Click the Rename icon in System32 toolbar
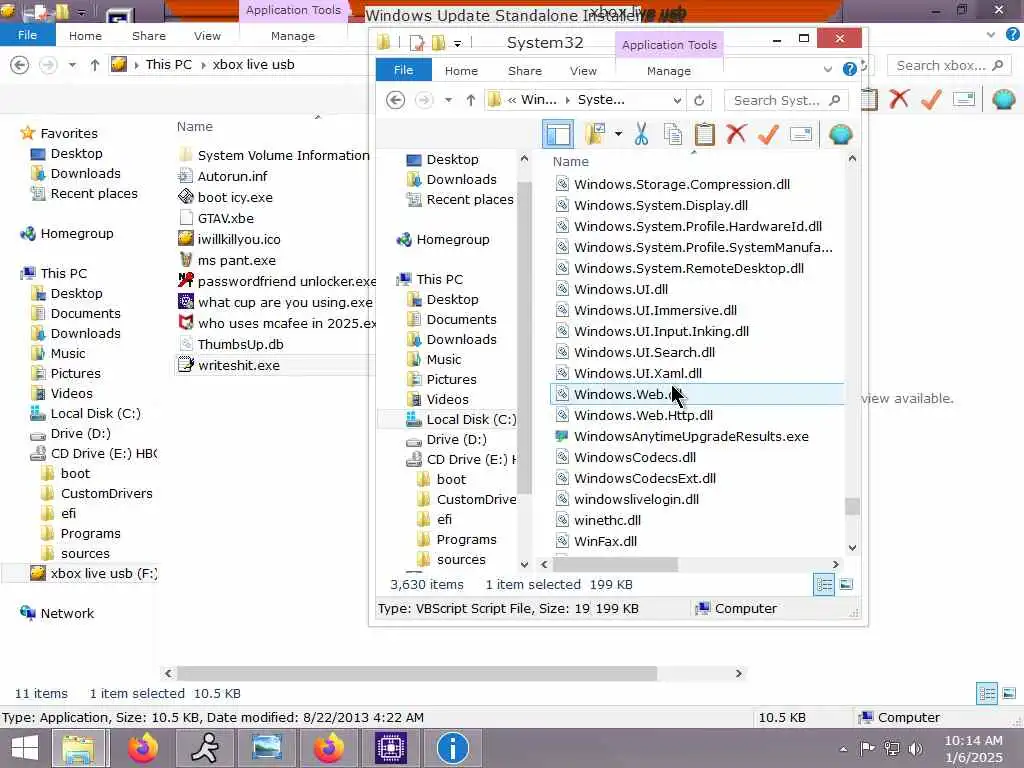 pyautogui.click(x=801, y=135)
